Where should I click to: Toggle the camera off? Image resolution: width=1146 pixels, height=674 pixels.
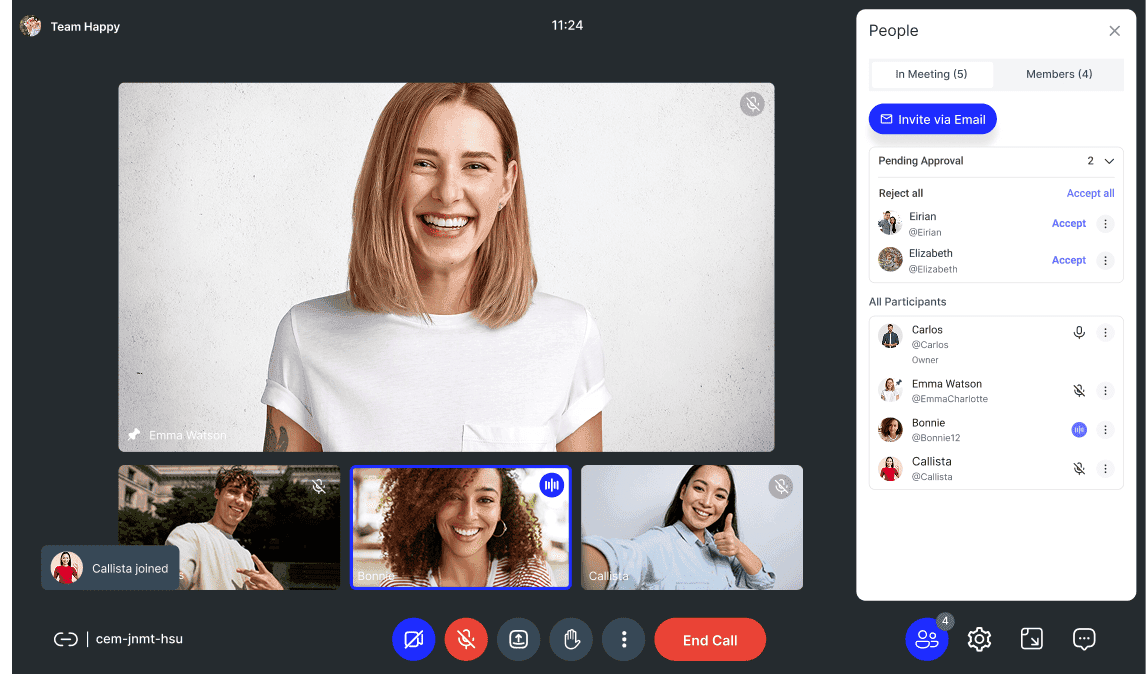coord(414,639)
